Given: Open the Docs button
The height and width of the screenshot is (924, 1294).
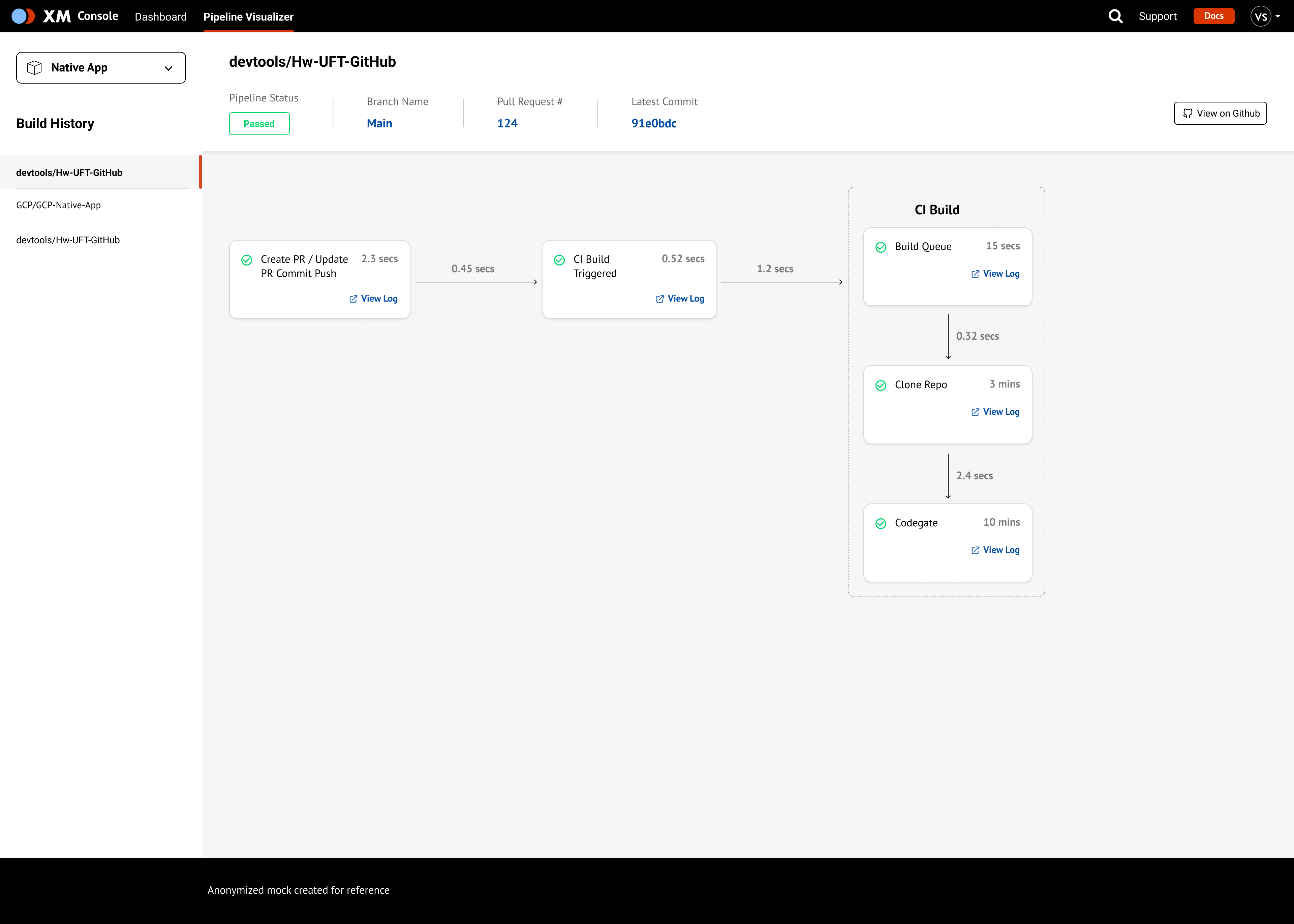Looking at the screenshot, I should tap(1213, 16).
